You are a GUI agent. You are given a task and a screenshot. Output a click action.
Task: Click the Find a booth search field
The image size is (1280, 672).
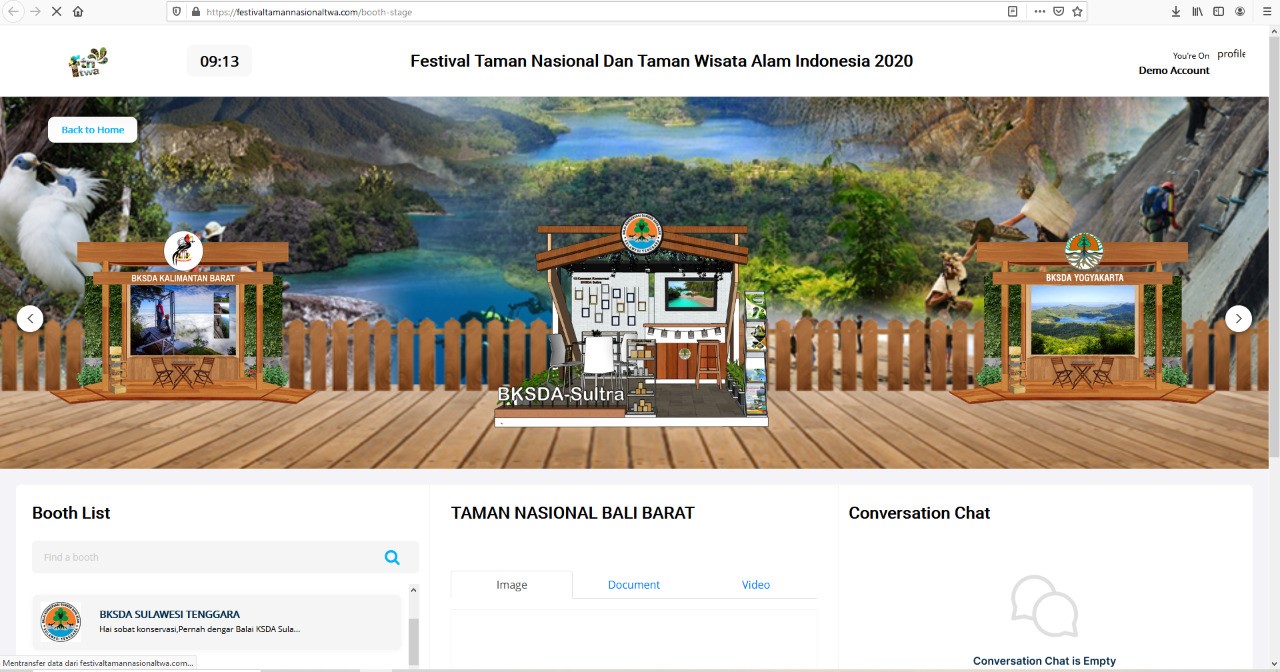(x=205, y=558)
